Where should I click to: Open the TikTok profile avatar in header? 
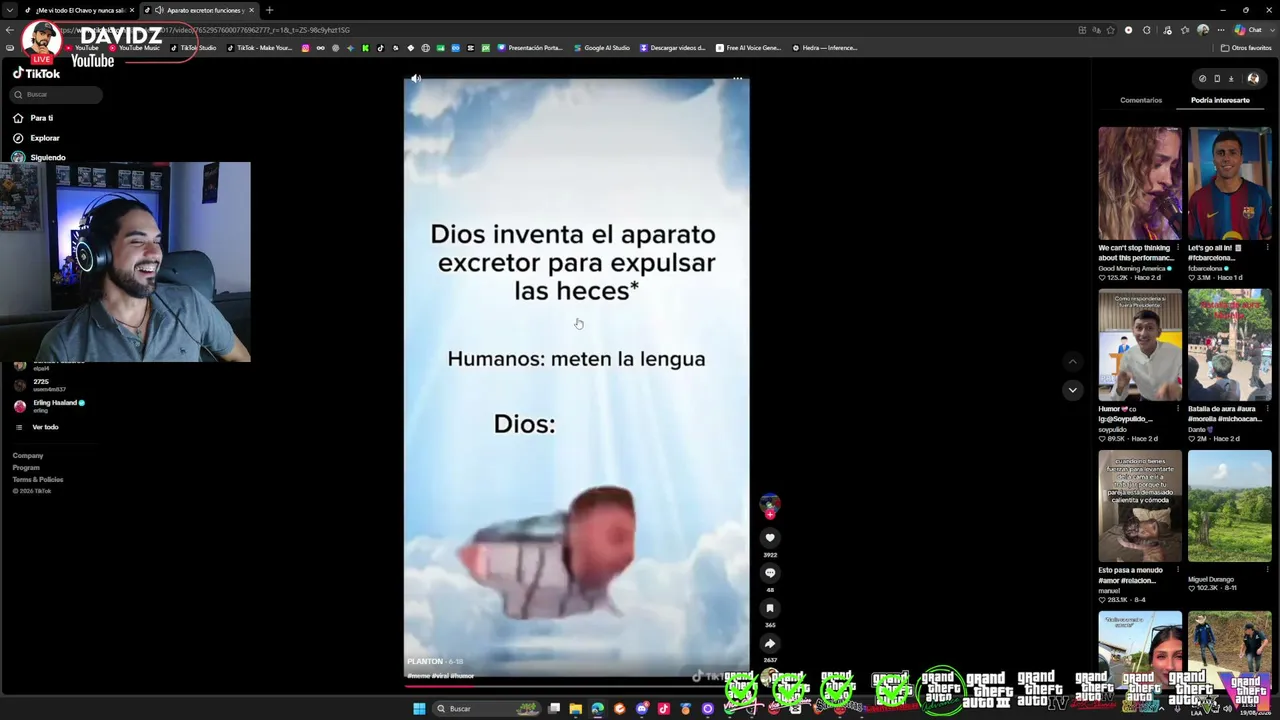tap(1253, 78)
